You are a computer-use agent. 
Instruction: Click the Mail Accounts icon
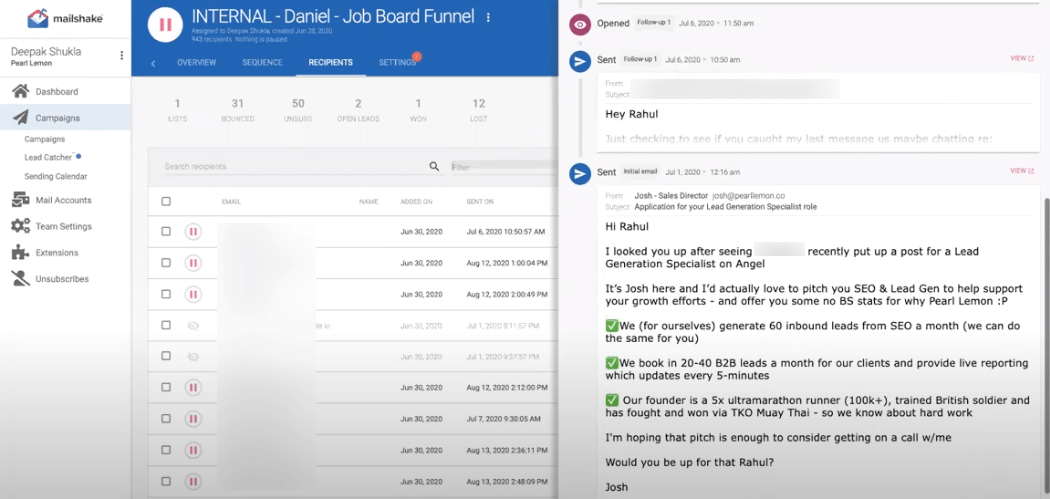click(x=21, y=200)
